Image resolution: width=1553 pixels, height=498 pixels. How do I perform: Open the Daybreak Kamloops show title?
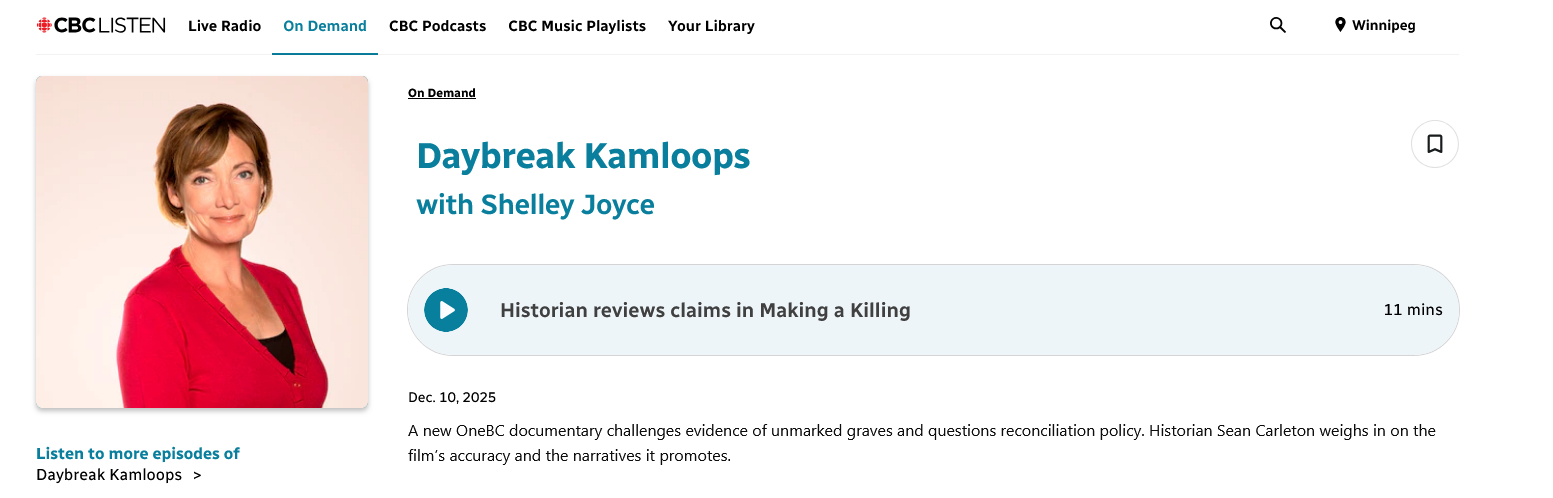(583, 156)
